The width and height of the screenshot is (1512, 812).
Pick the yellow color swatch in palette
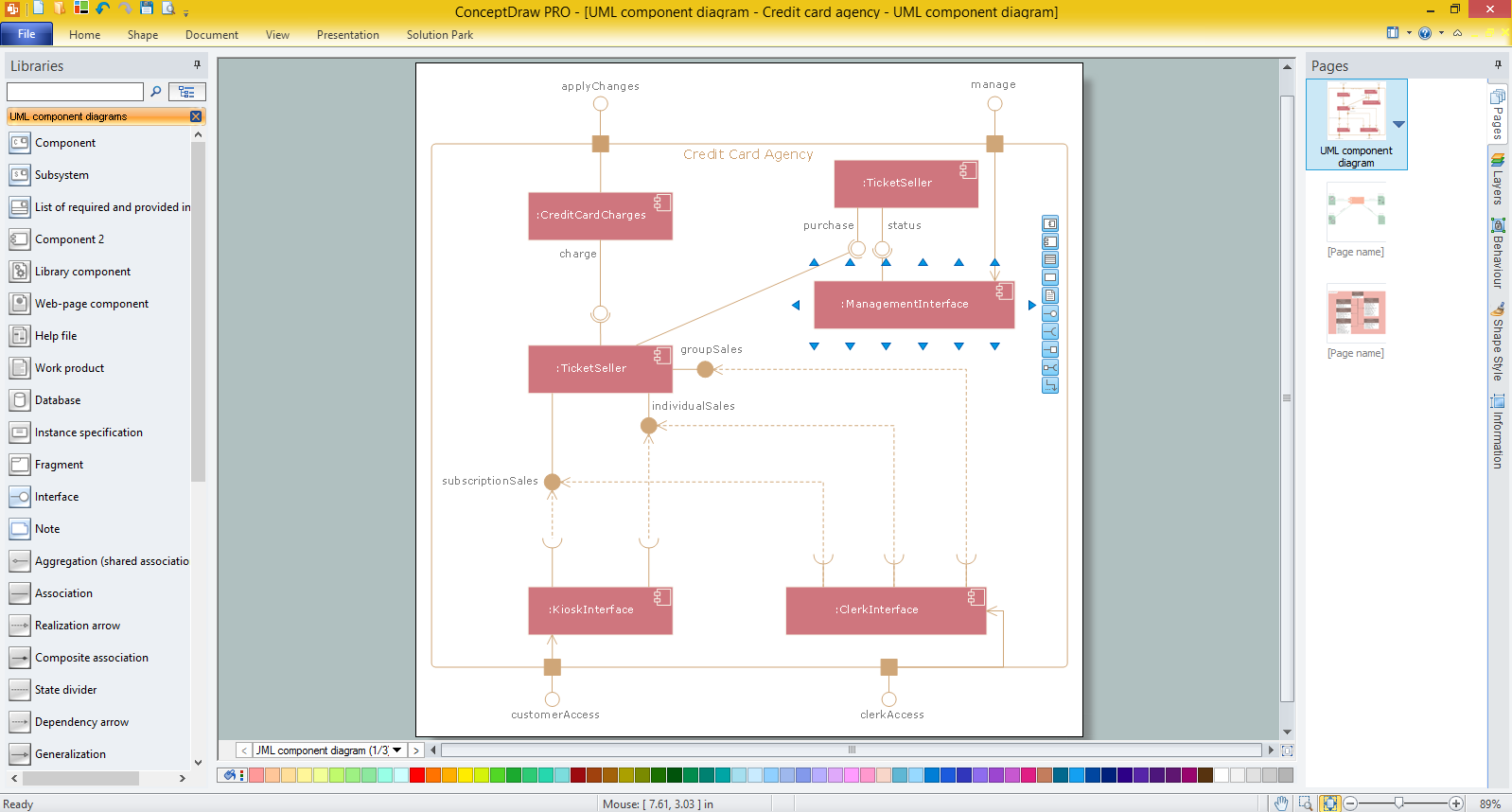[x=465, y=775]
